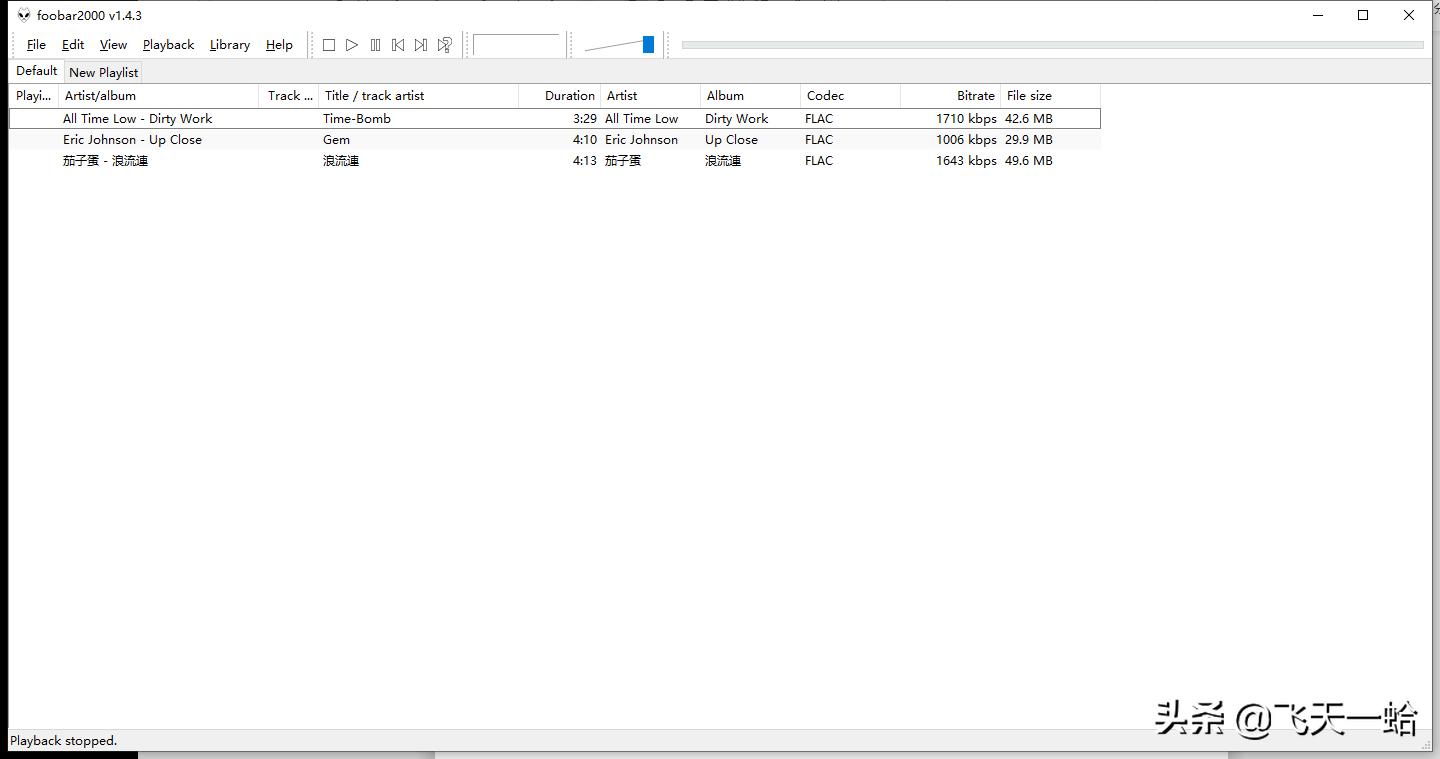Click the 浪流連 title in the title column
The height and width of the screenshot is (759, 1440).
pos(341,161)
